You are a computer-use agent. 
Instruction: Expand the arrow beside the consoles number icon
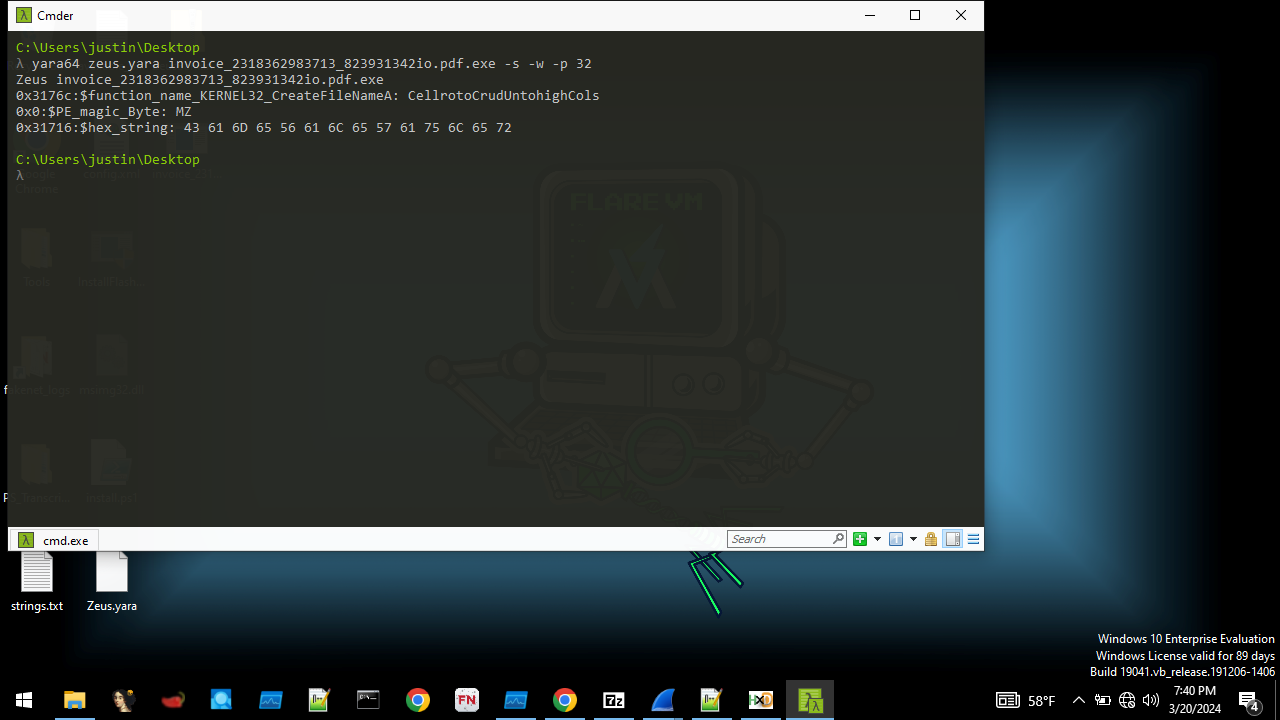pyautogui.click(x=913, y=539)
